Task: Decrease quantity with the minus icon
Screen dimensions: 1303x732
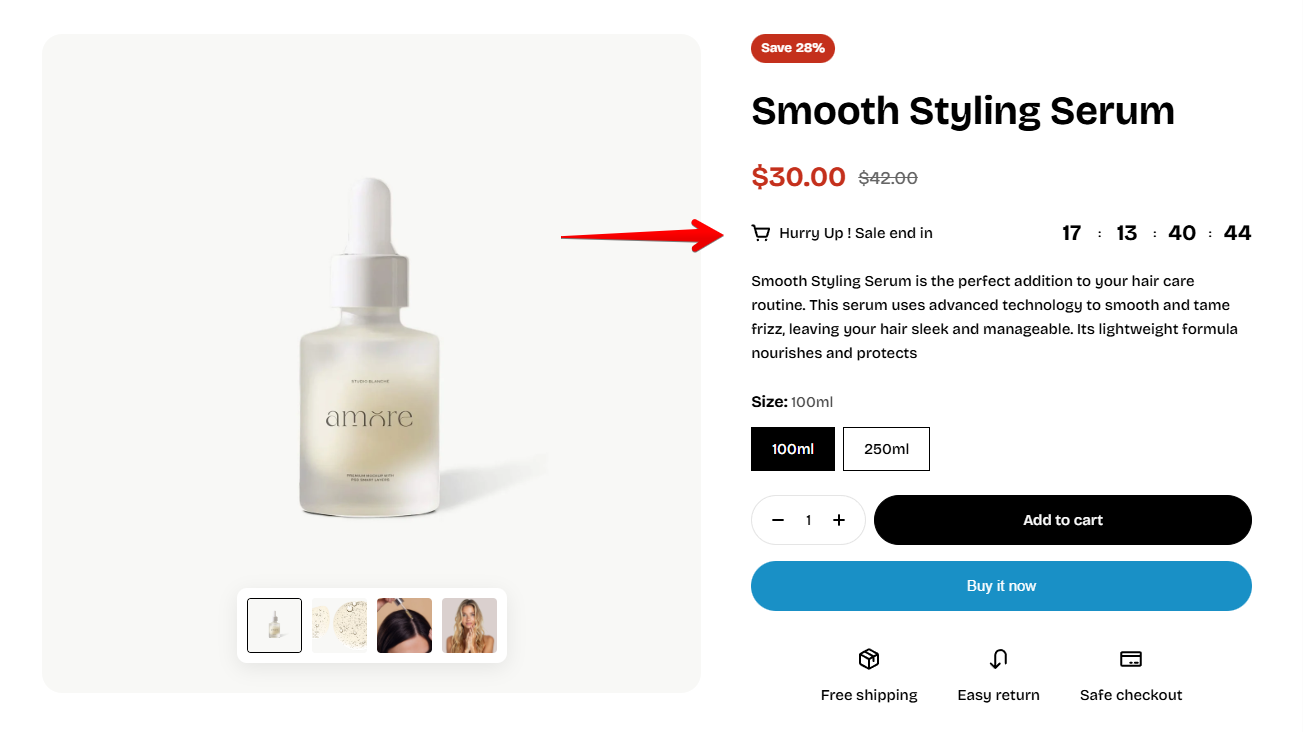Action: pos(778,520)
